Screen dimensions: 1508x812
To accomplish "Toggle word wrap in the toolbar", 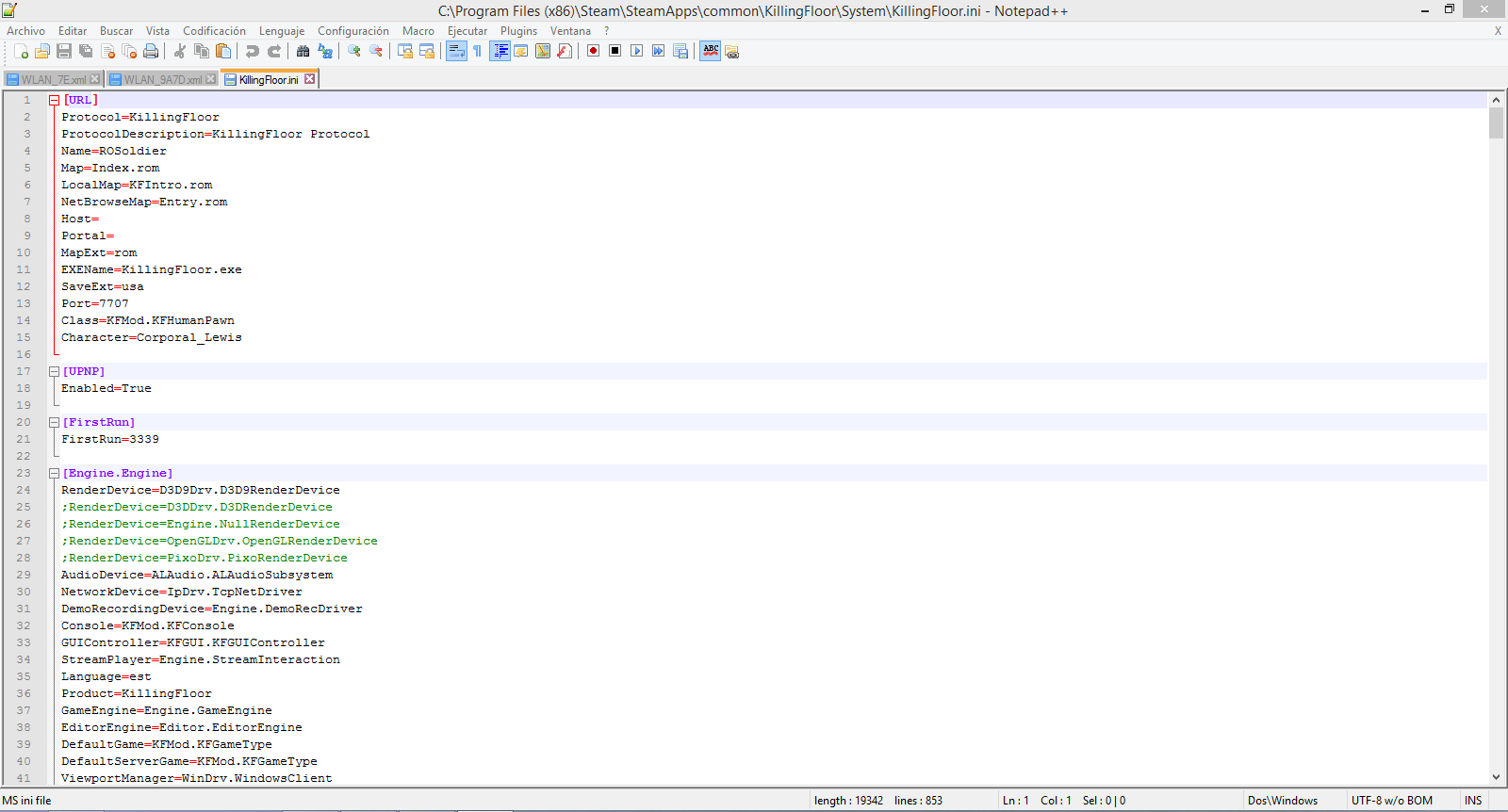I will coord(456,51).
